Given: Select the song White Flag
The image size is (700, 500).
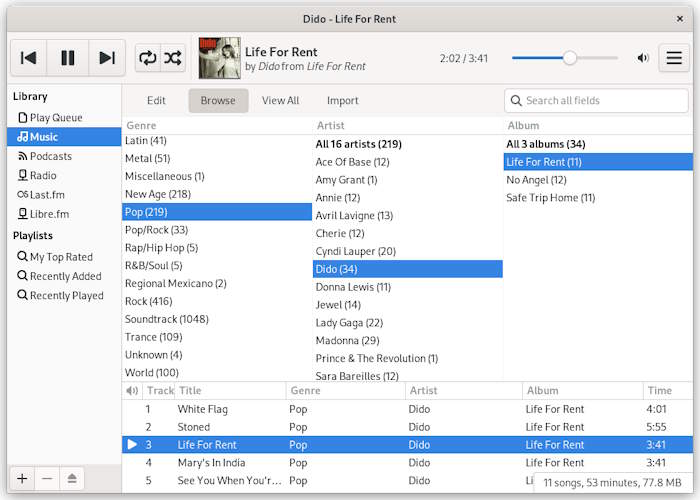Looking at the screenshot, I should [407, 409].
